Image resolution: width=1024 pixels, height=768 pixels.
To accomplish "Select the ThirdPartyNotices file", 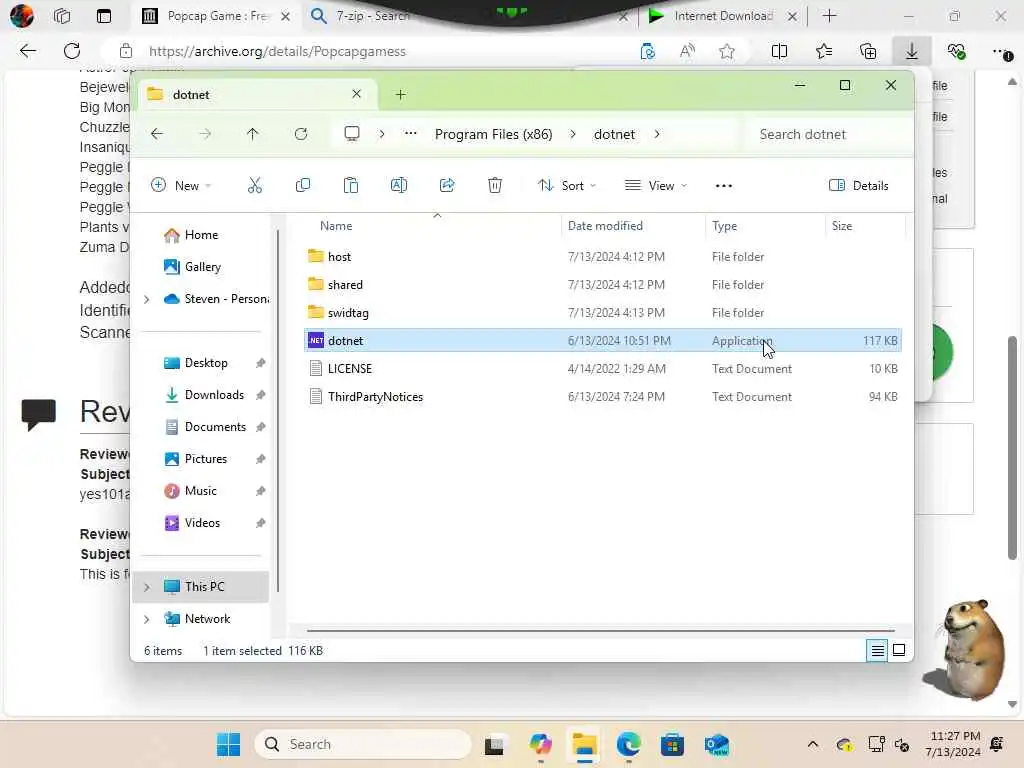I will click(x=602, y=396).
